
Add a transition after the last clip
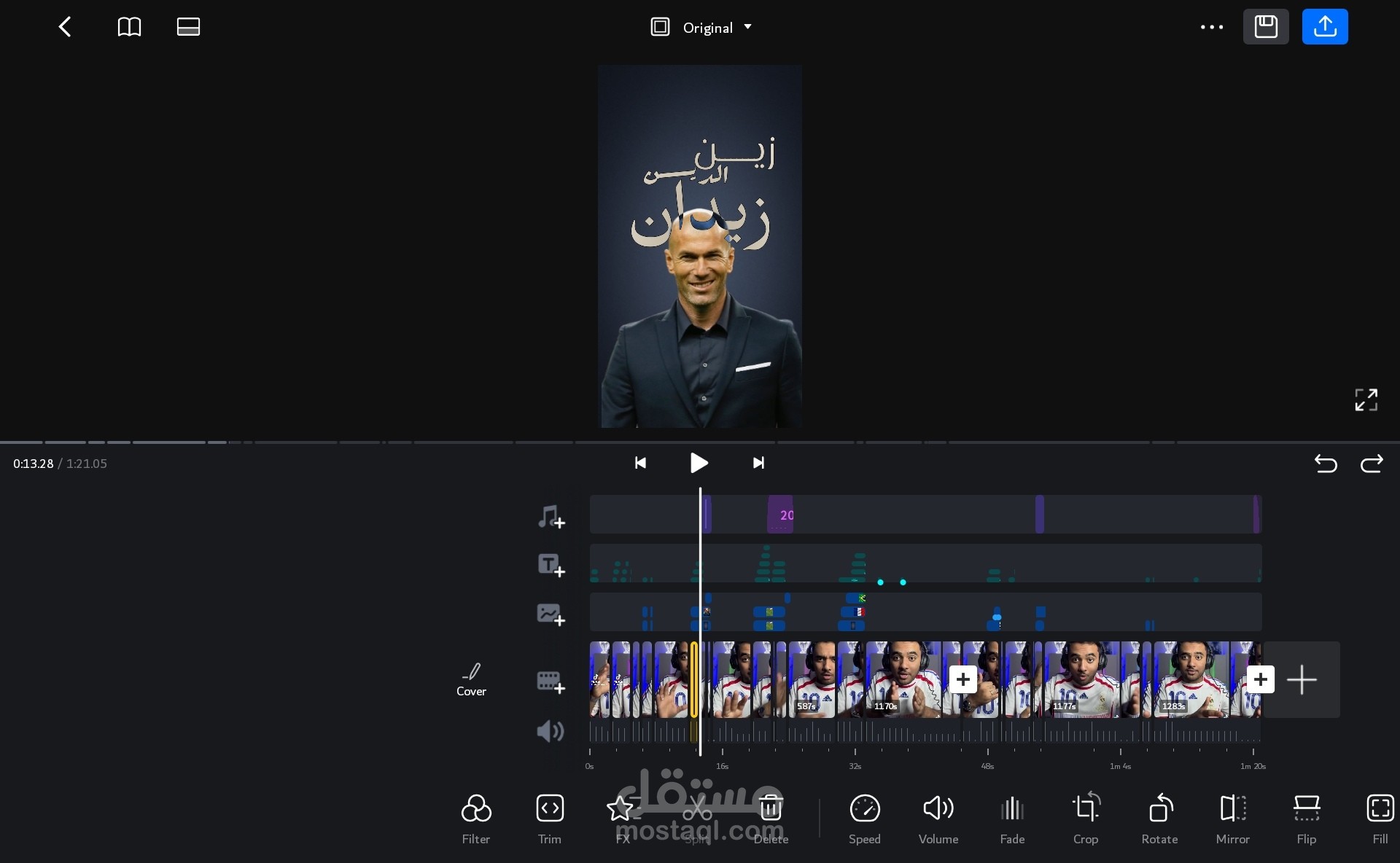[x=1261, y=679]
